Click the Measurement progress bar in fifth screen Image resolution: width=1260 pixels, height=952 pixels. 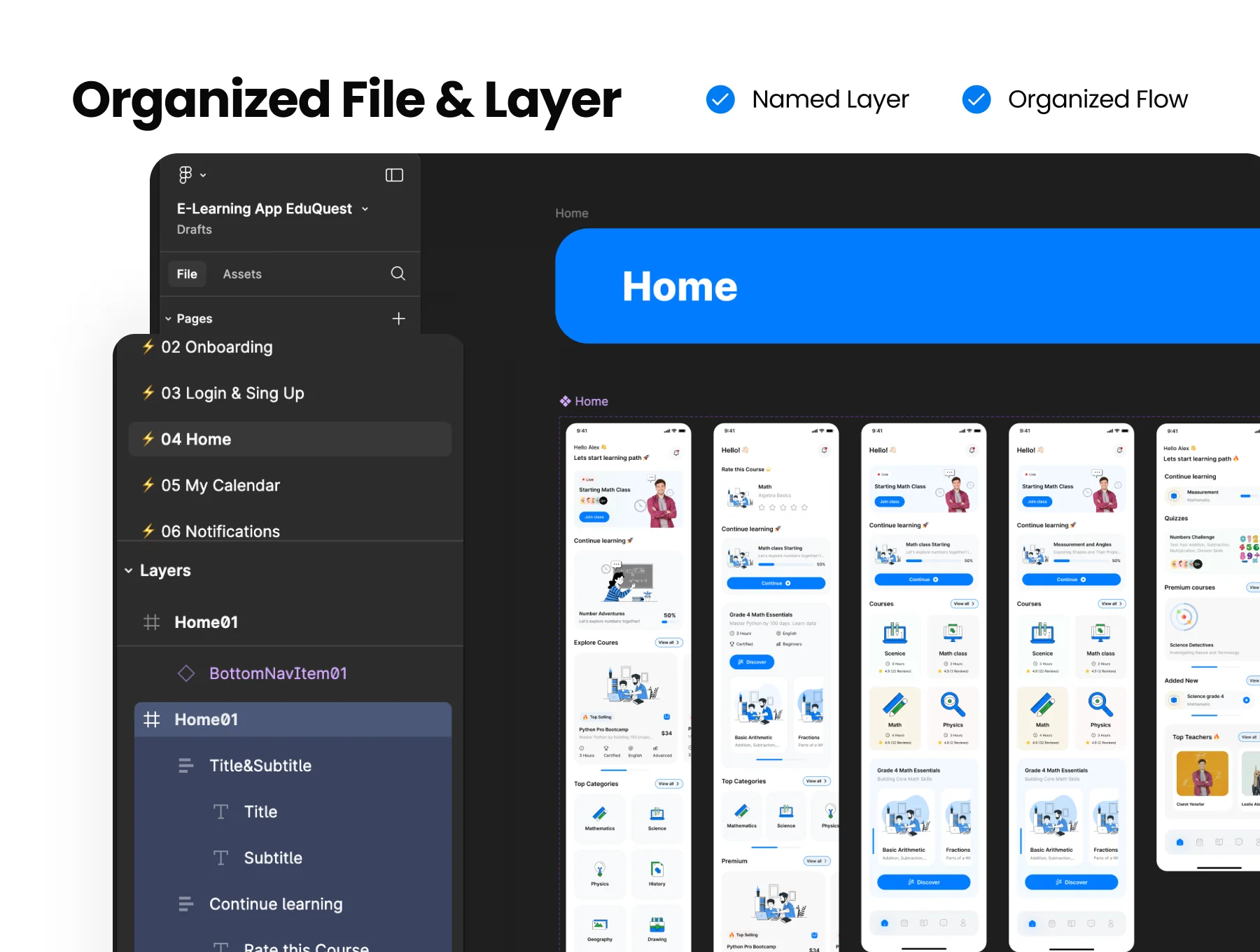point(1248,496)
